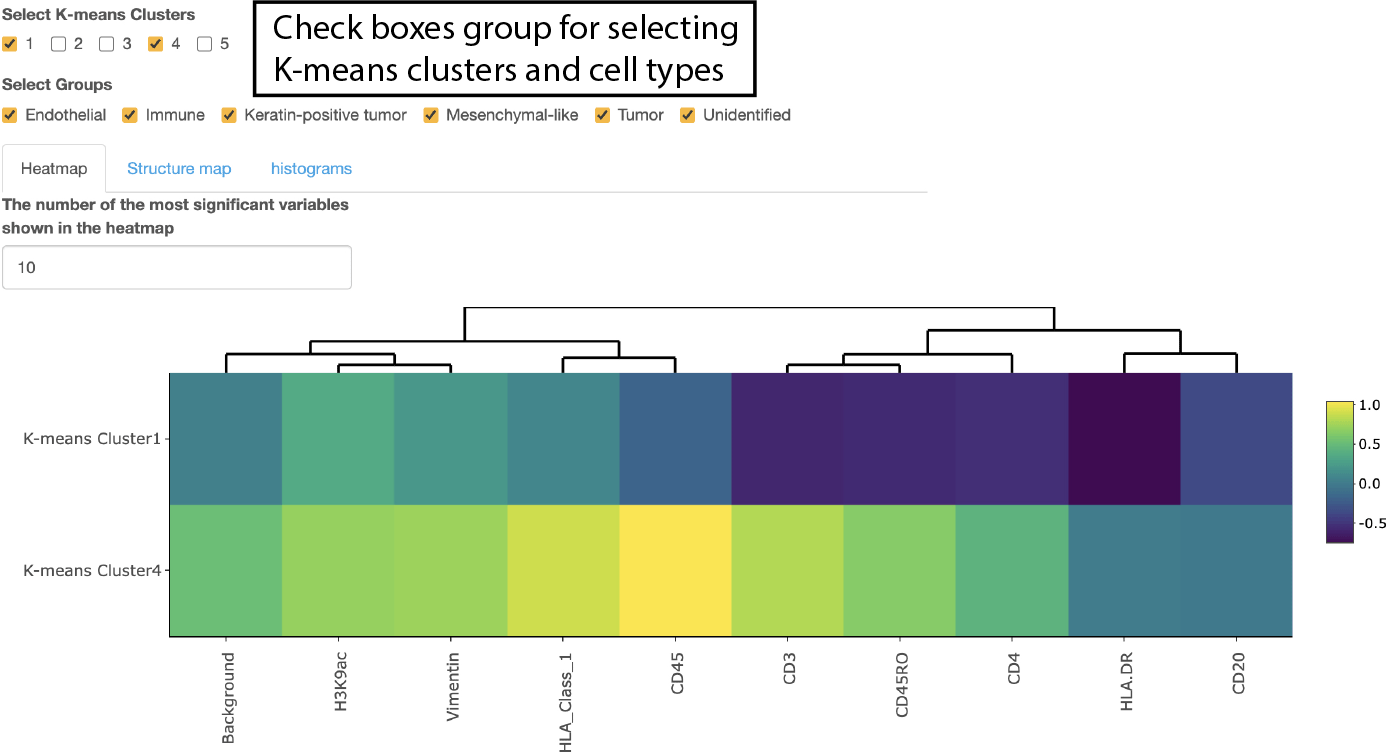Click the significant variables count input field

click(177, 267)
